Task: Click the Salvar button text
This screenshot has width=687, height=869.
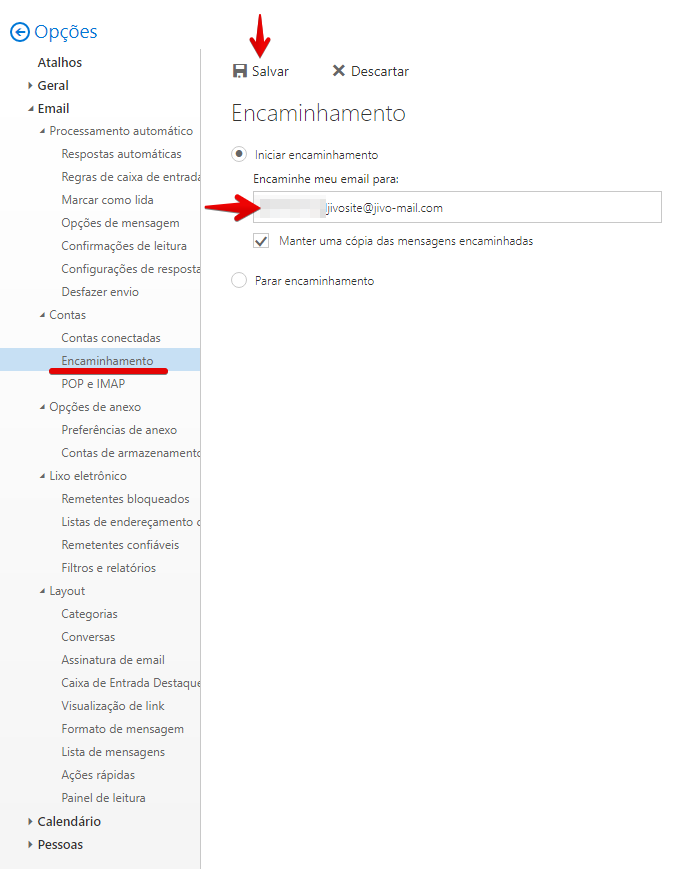Action: (270, 71)
